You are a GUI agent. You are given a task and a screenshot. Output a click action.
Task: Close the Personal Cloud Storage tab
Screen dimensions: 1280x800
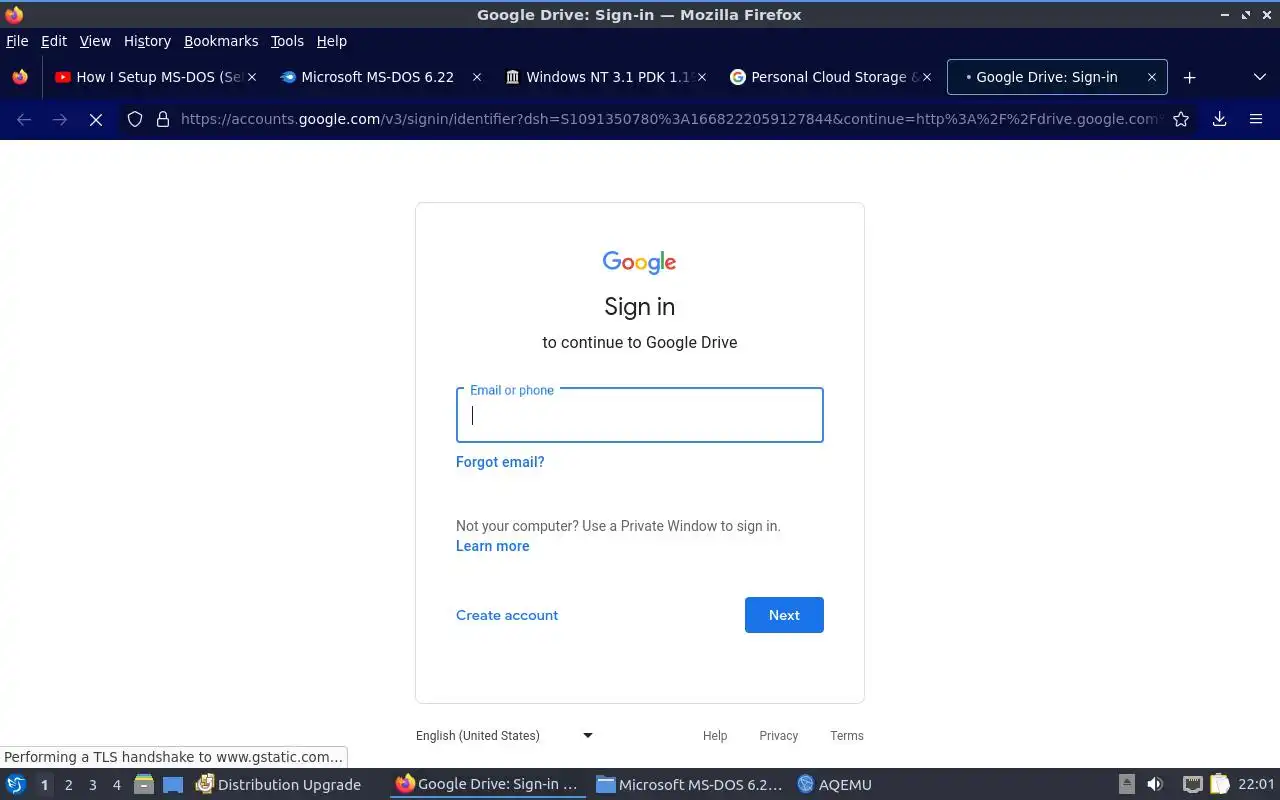(x=926, y=77)
